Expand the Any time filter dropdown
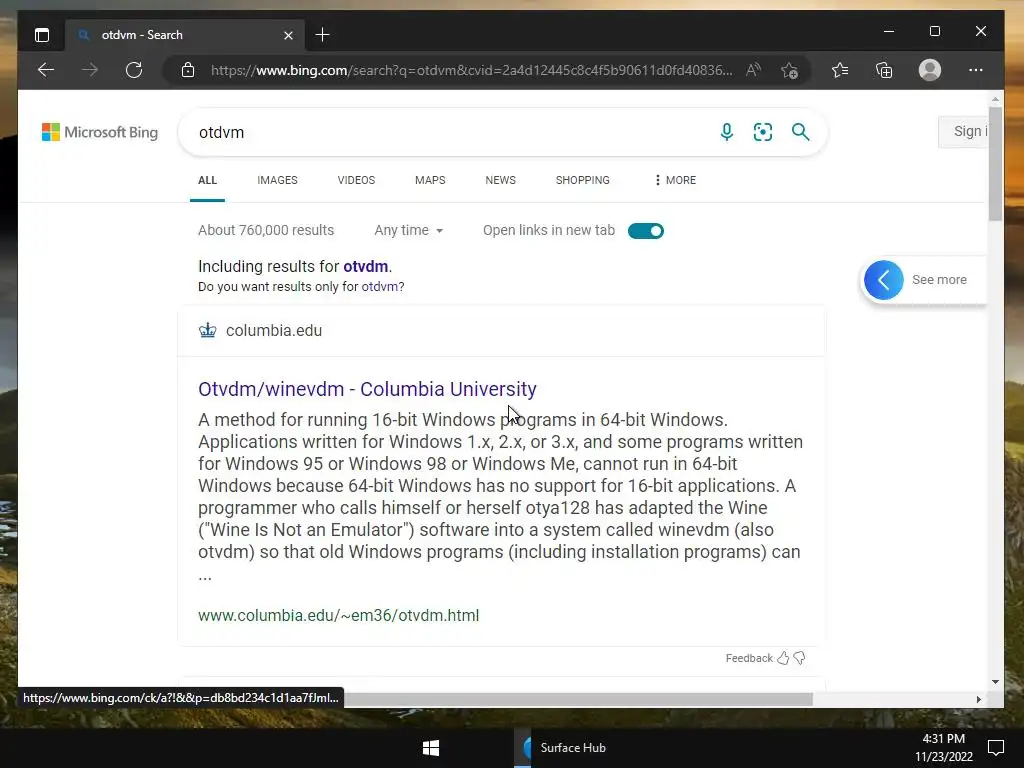The width and height of the screenshot is (1024, 768). point(409,231)
